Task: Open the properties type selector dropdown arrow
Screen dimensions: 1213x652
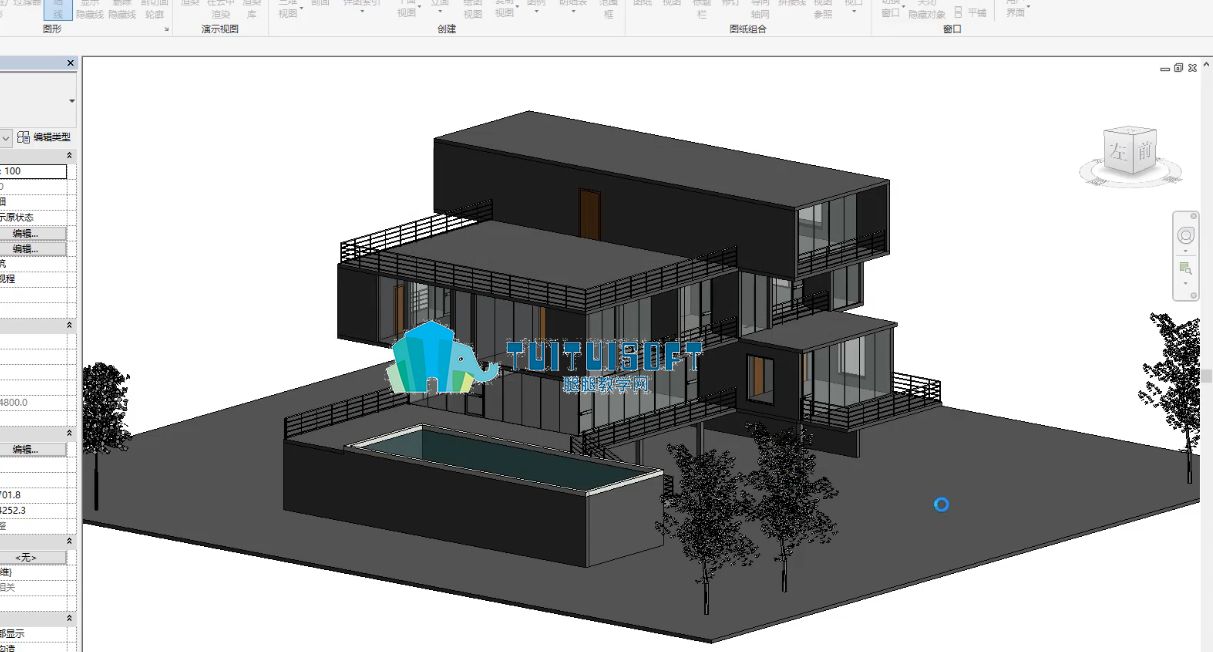Action: [71, 101]
